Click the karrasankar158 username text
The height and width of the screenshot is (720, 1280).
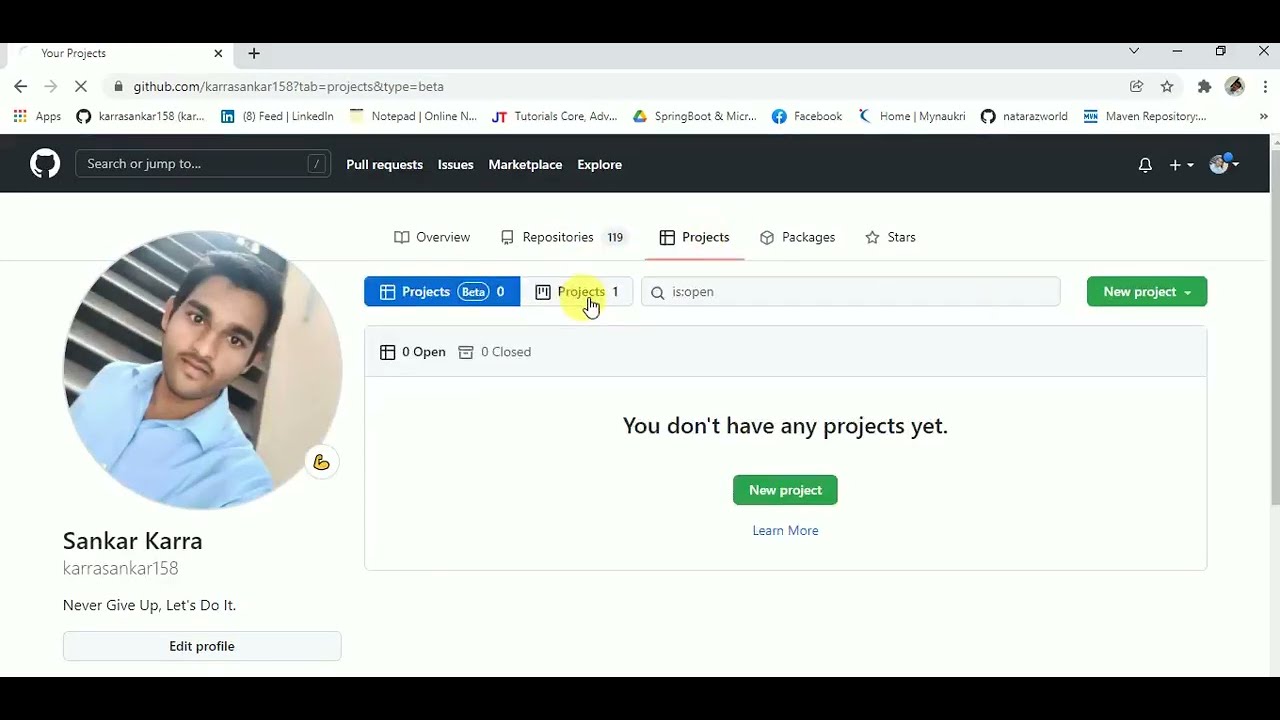click(121, 568)
